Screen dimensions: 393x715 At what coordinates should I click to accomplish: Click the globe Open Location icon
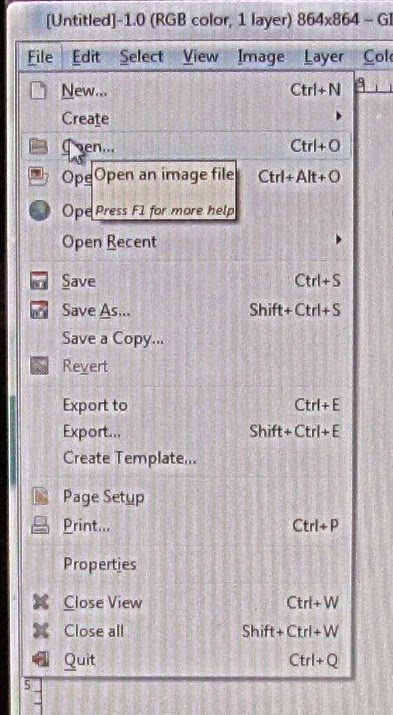(39, 211)
